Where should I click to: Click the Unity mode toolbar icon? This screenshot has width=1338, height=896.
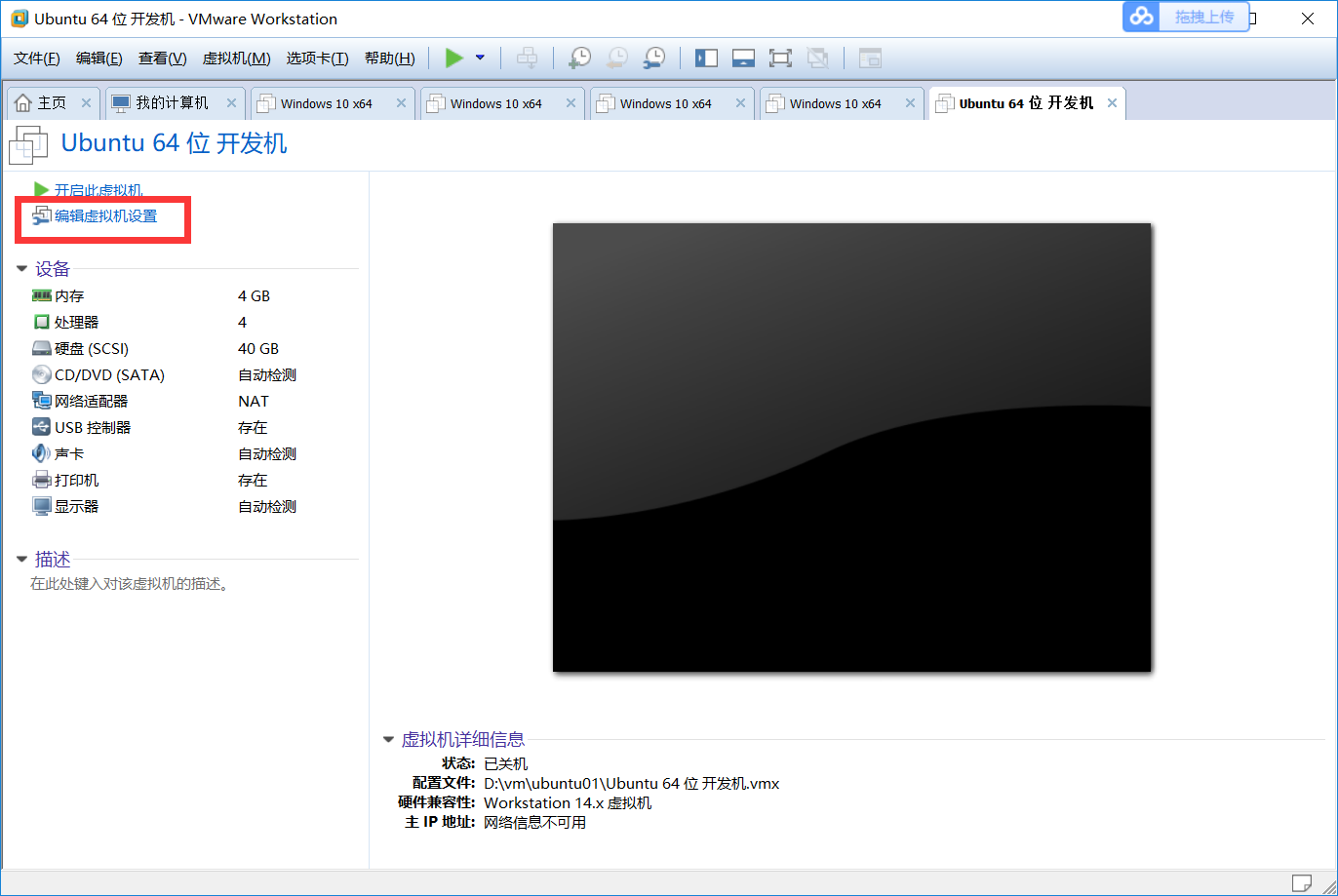click(x=817, y=58)
